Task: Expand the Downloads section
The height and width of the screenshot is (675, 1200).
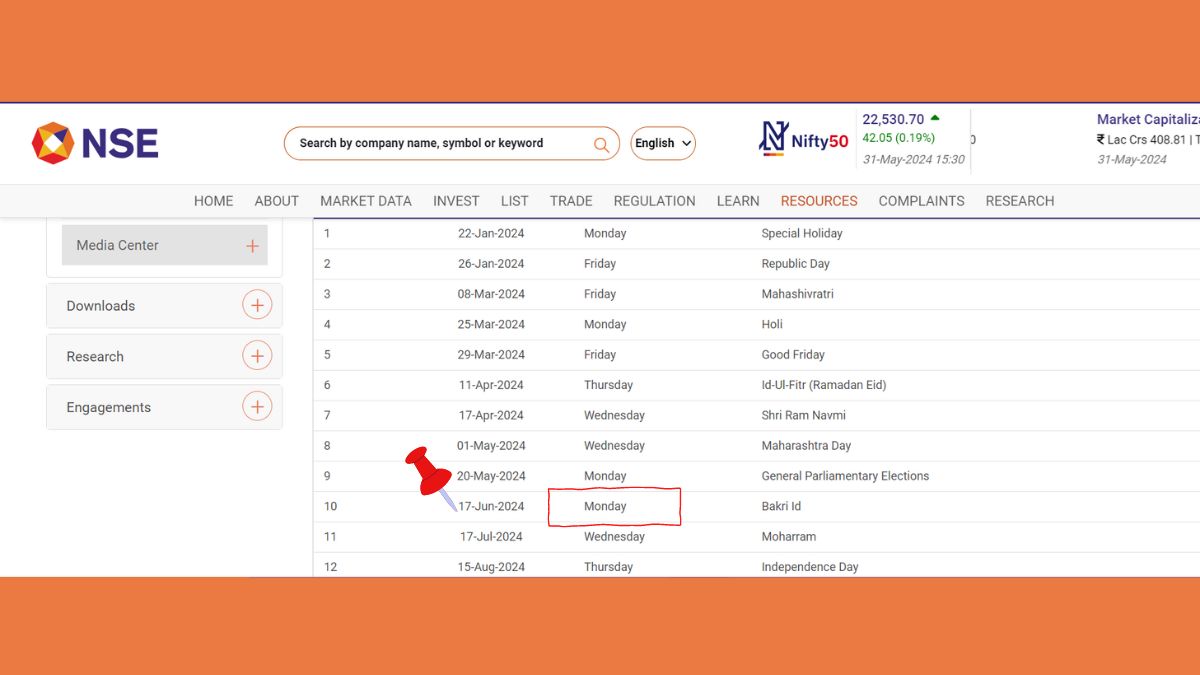Action: point(257,306)
